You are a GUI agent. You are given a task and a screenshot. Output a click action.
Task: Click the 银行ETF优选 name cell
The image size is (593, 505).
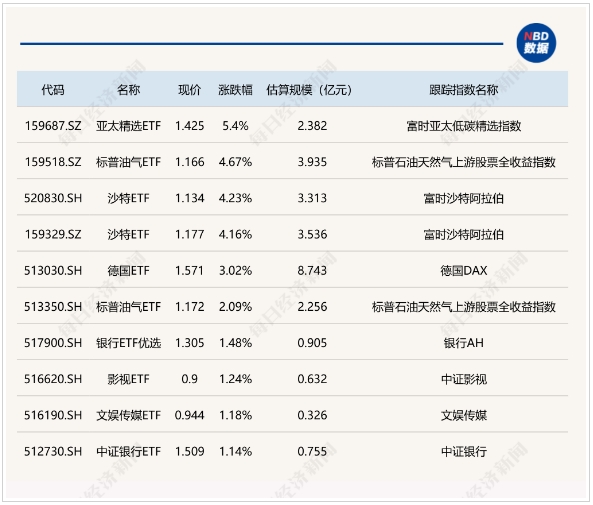pyautogui.click(x=129, y=343)
